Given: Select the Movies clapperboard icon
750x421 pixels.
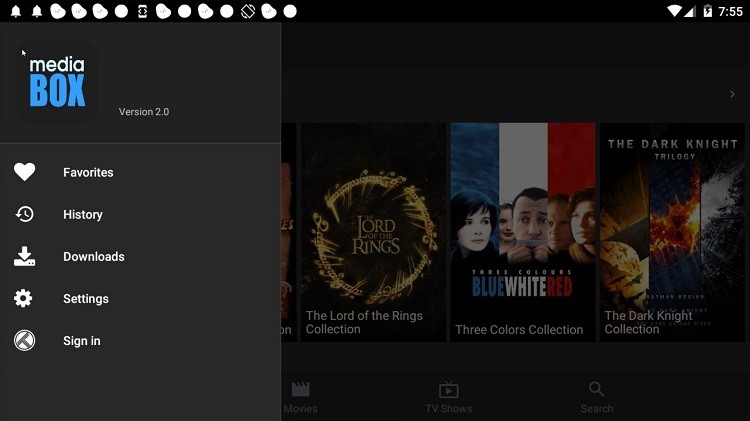Looking at the screenshot, I should point(300,389).
